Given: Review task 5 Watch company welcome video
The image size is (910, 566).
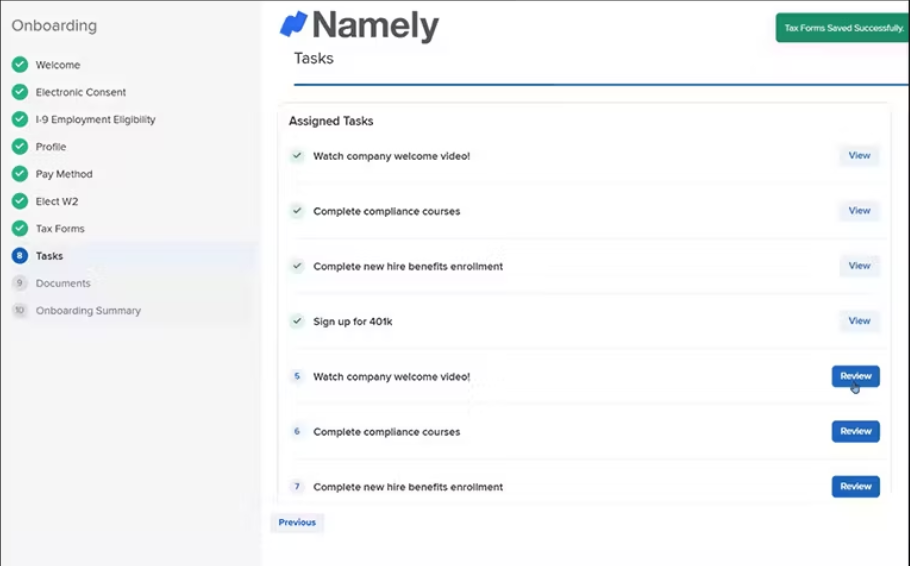Looking at the screenshot, I should click(855, 376).
